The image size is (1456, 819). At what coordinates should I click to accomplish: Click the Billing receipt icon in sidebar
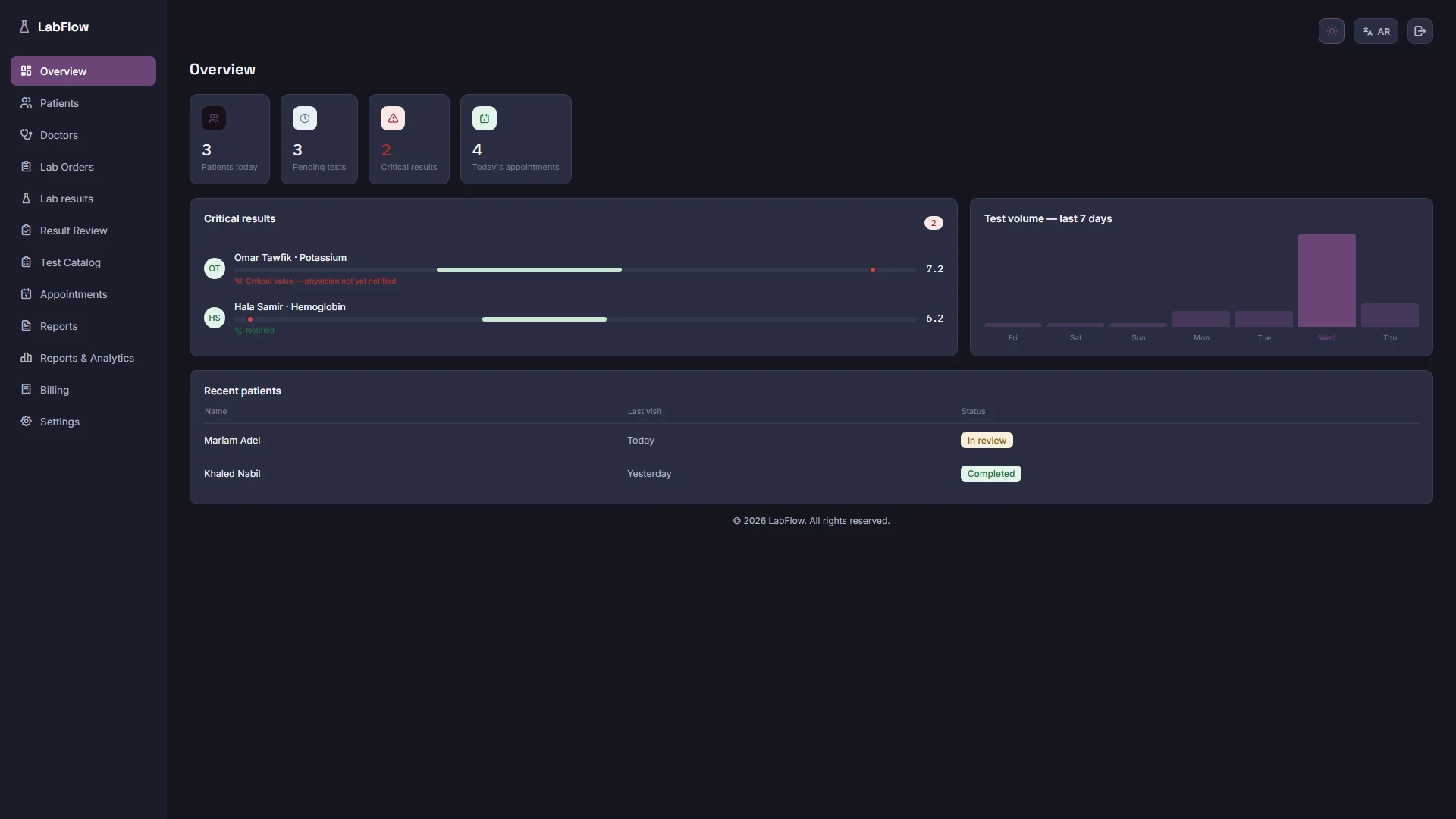tap(26, 389)
